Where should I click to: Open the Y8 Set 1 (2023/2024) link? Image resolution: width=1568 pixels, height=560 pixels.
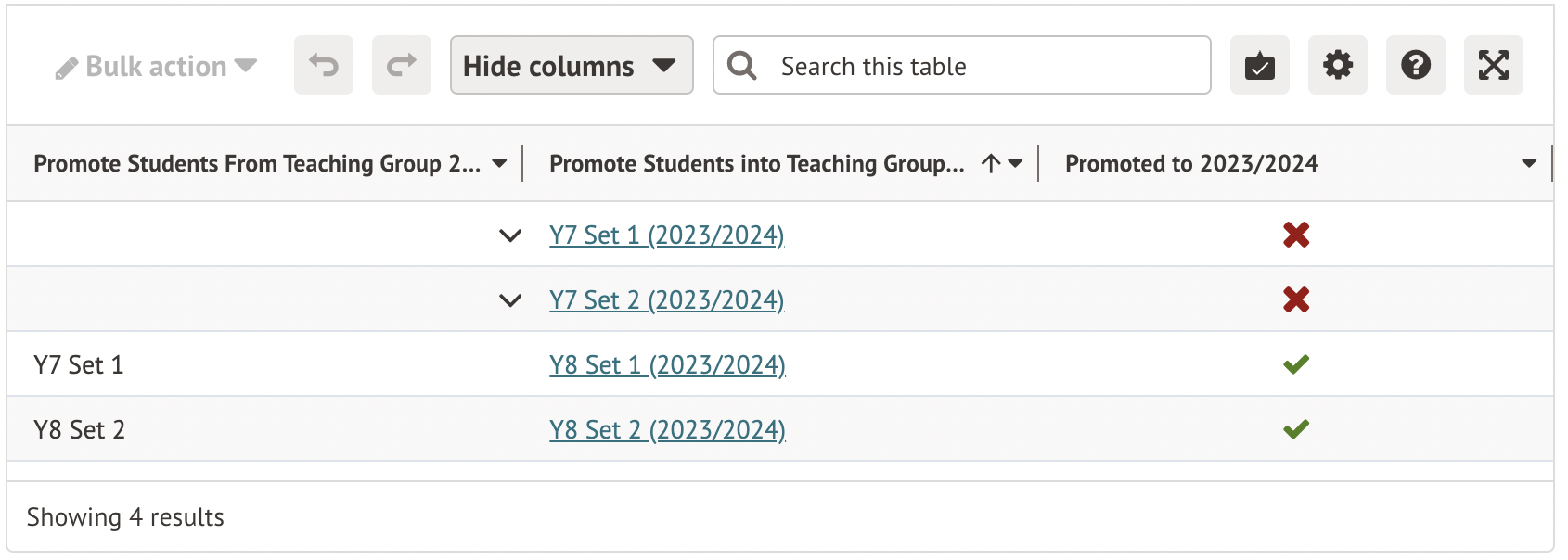coord(667,365)
